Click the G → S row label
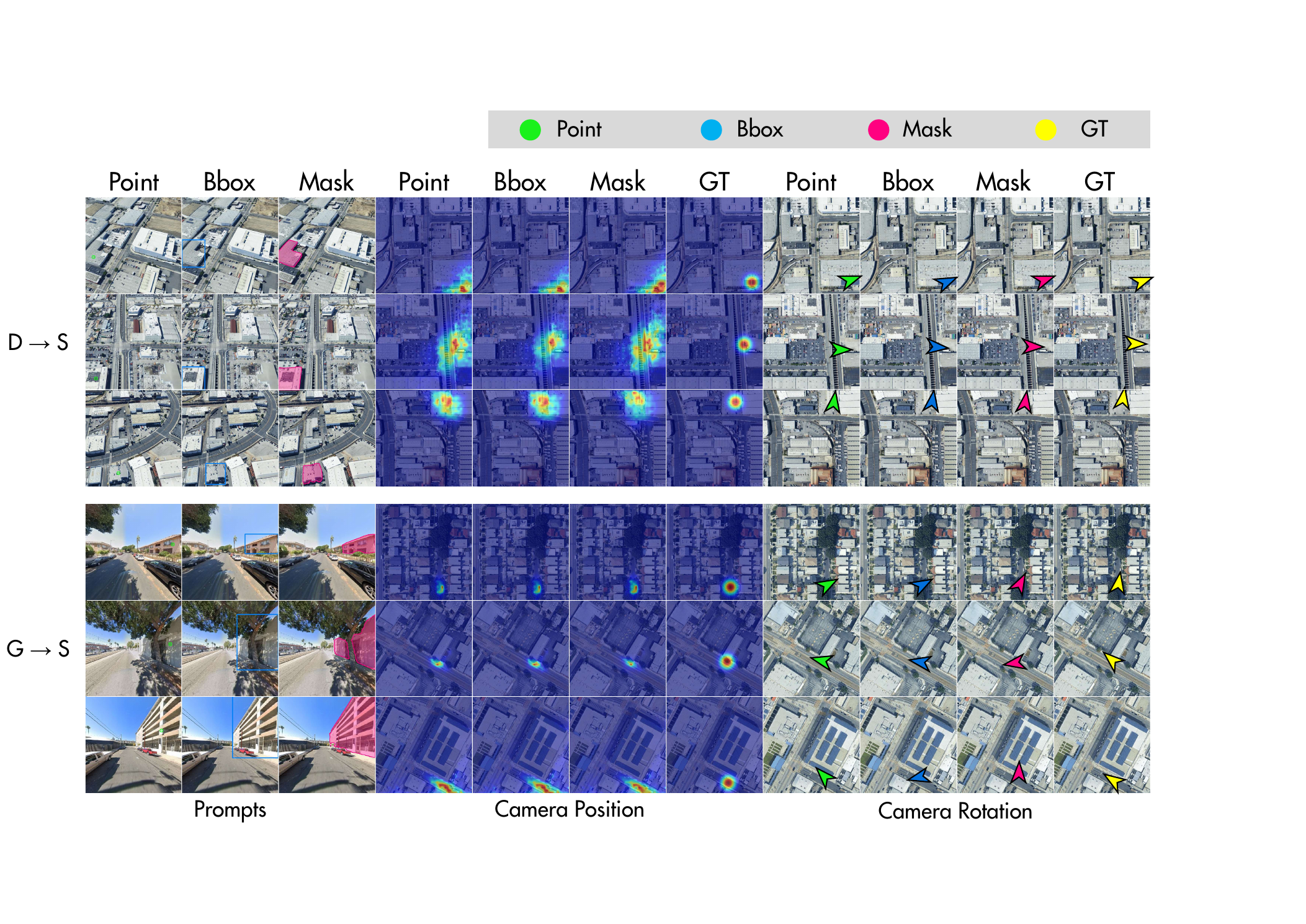The height and width of the screenshot is (924, 1306). point(38,648)
